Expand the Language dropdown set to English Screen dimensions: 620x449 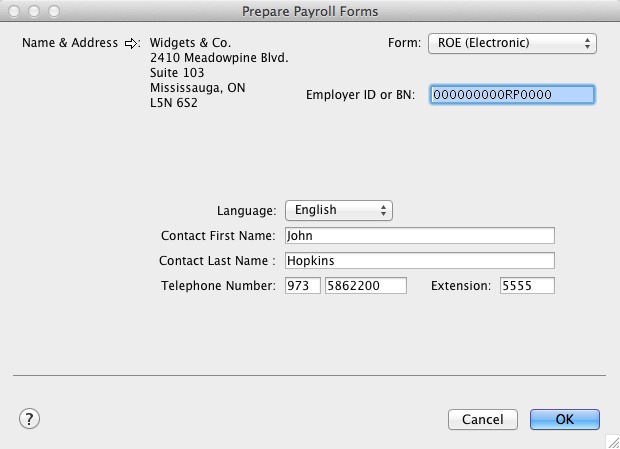click(x=339, y=211)
